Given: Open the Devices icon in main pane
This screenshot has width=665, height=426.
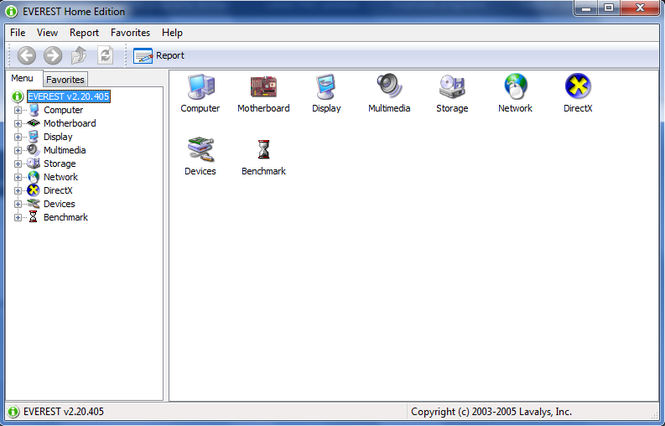Looking at the screenshot, I should [200, 156].
